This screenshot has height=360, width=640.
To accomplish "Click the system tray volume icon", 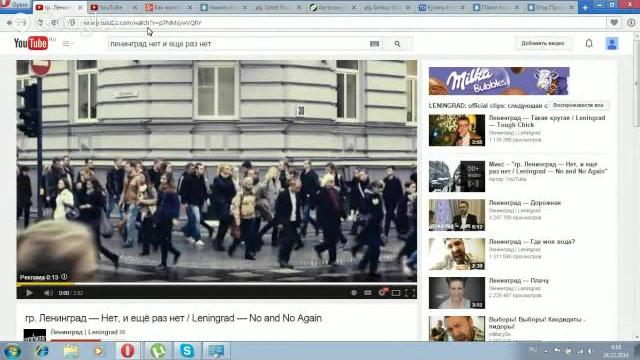I will 591,351.
